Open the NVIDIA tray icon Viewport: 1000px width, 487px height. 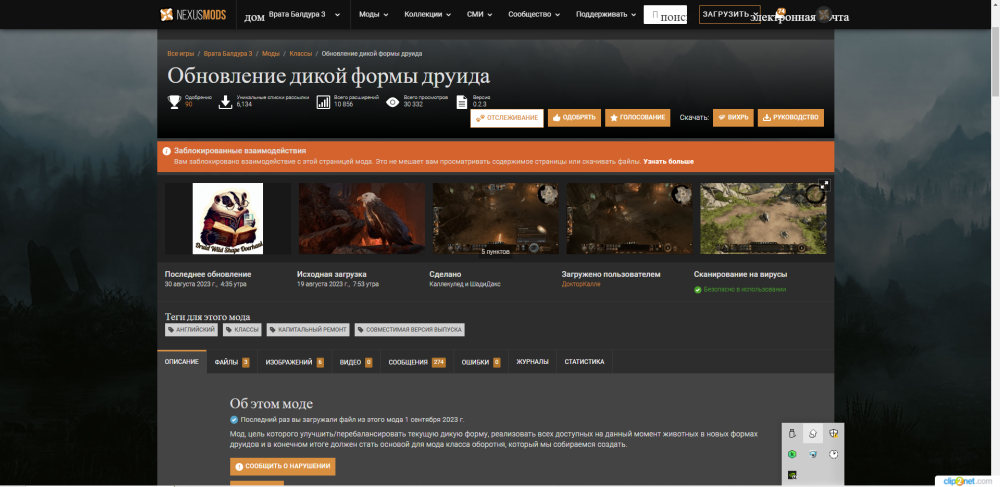[x=792, y=475]
